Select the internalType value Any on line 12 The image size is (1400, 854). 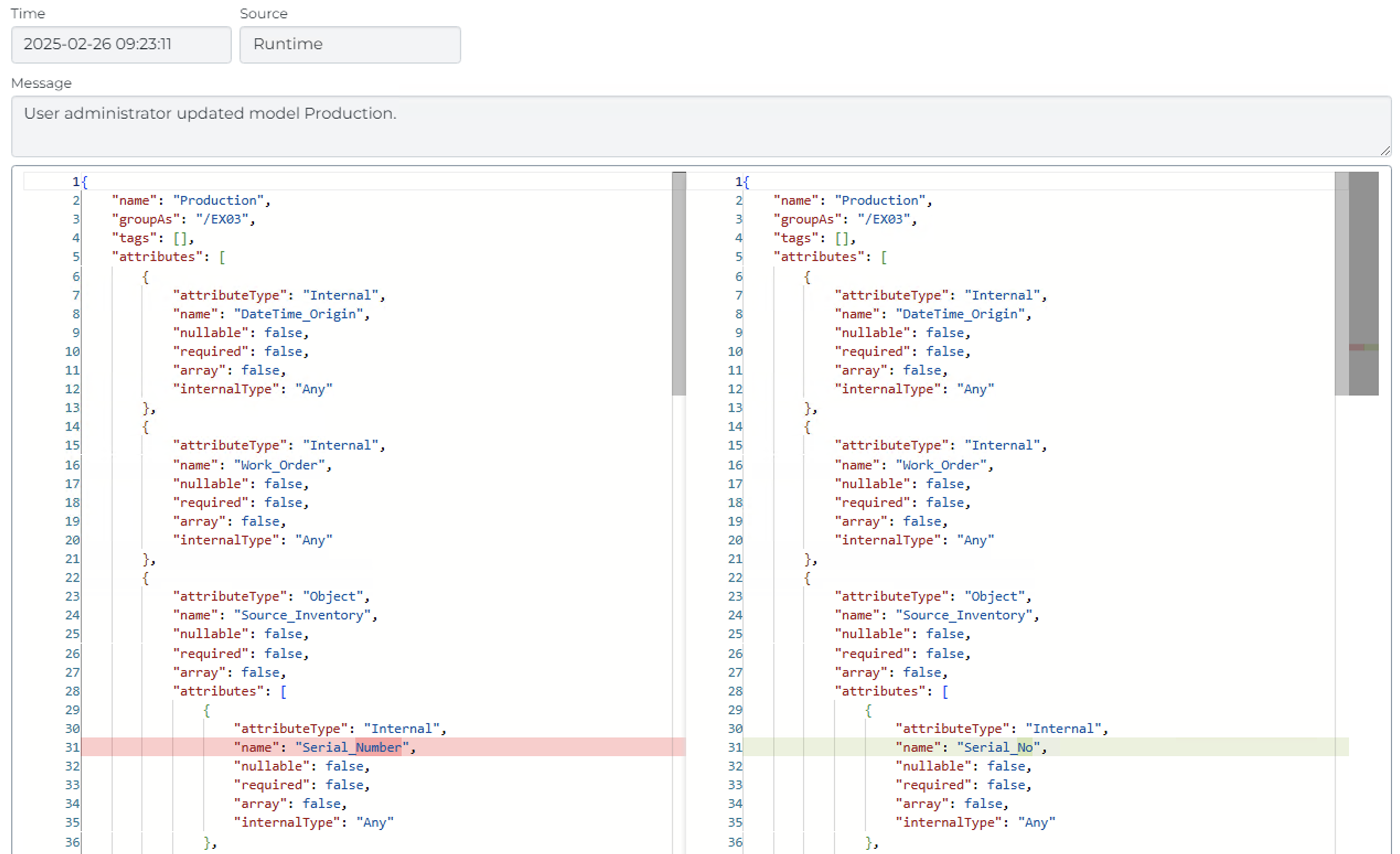pos(313,388)
